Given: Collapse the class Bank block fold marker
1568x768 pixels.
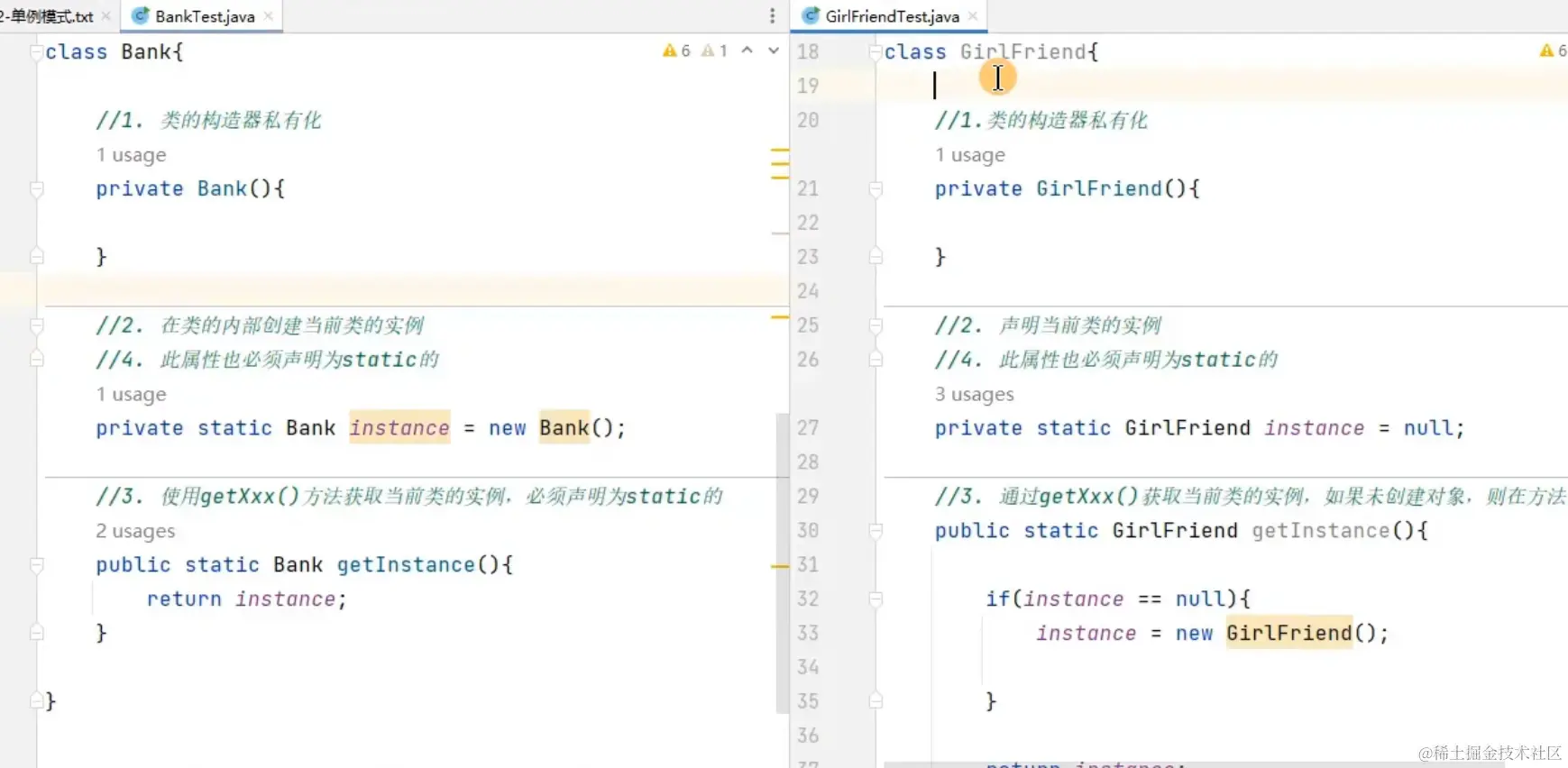Looking at the screenshot, I should 37,52.
